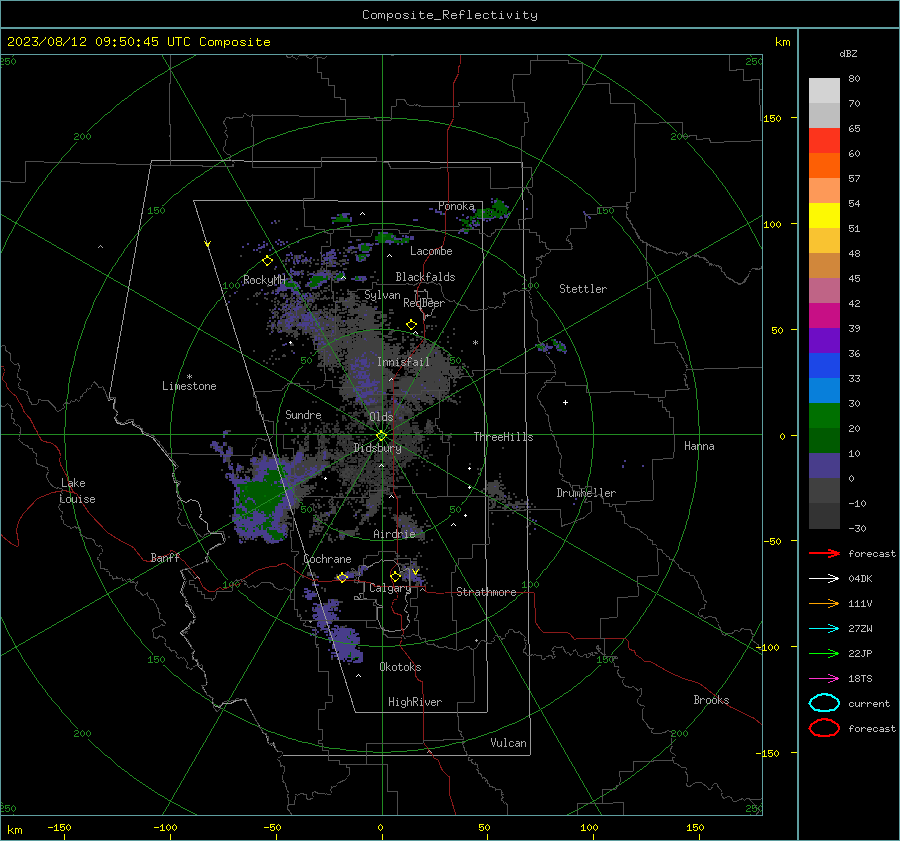Click the Ponoka city label
This screenshot has width=900, height=841.
coord(456,206)
